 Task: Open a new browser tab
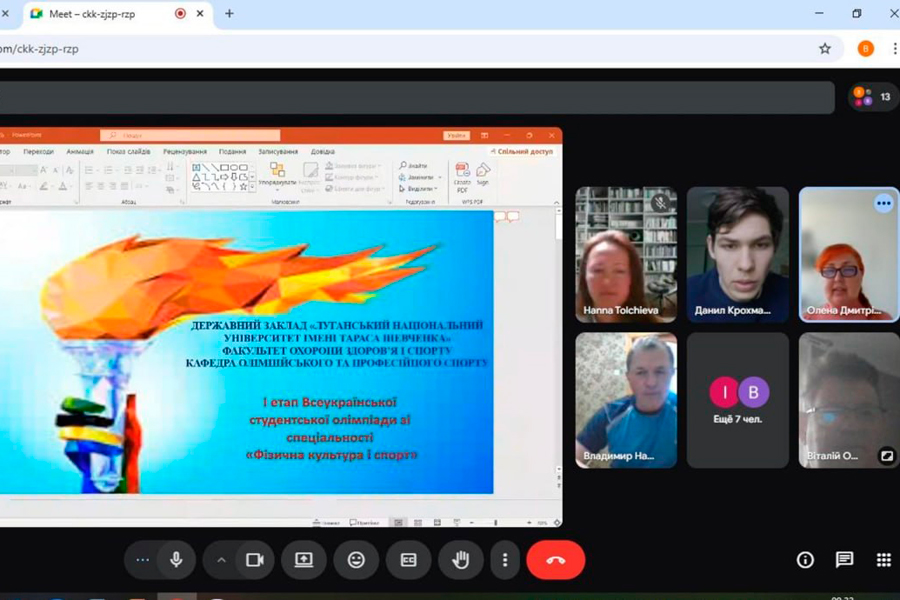[x=229, y=13]
